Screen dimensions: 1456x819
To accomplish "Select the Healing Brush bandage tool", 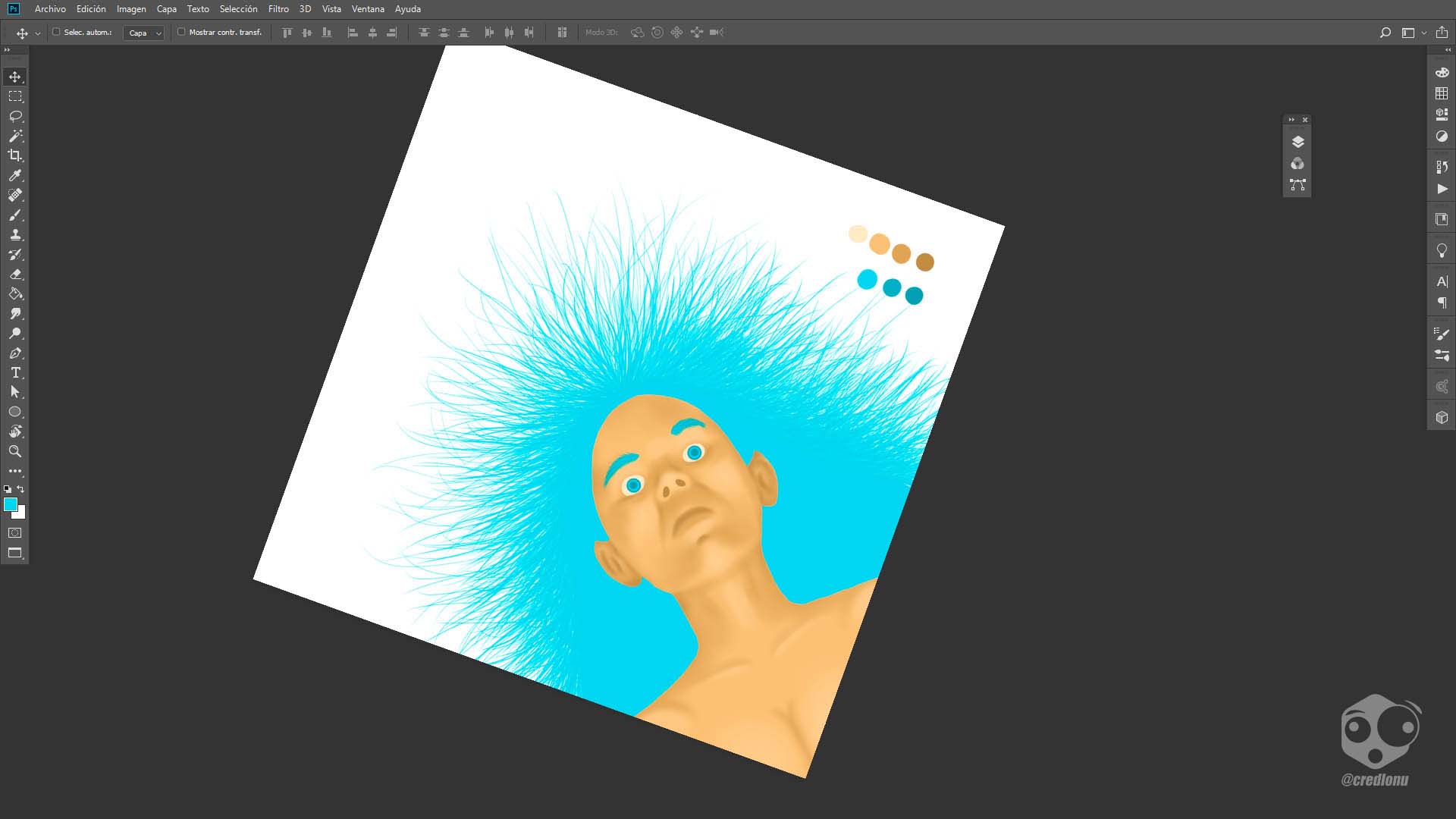I will (15, 195).
